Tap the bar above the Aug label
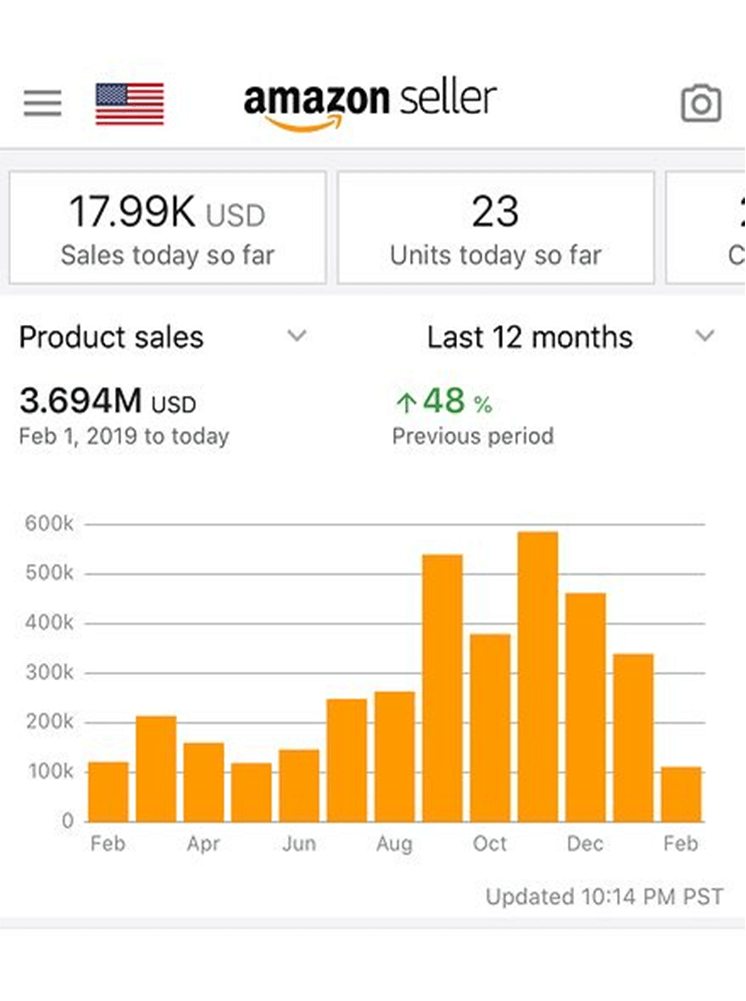The image size is (746, 1001). [394, 756]
